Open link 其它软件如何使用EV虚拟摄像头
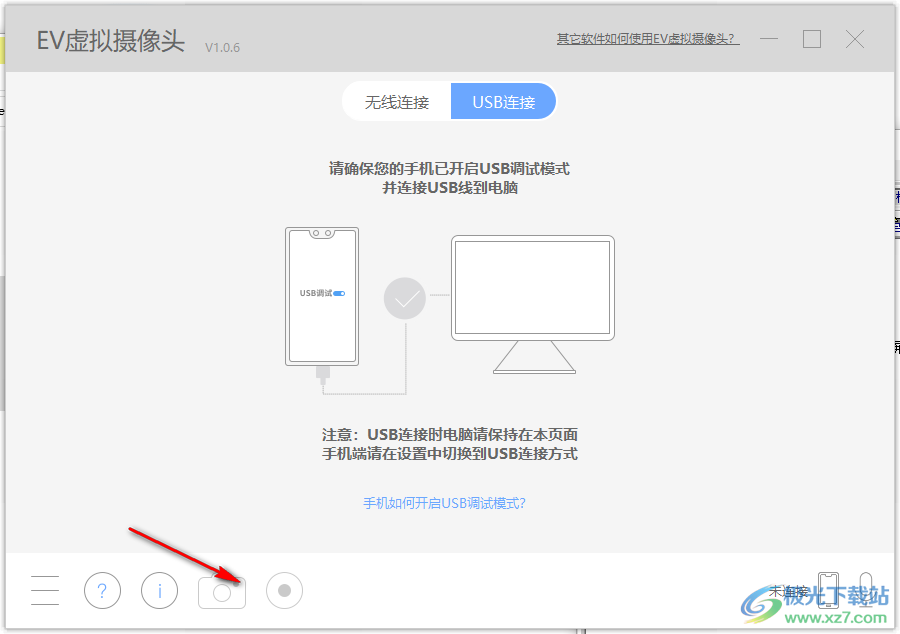This screenshot has width=900, height=634. pos(647,38)
